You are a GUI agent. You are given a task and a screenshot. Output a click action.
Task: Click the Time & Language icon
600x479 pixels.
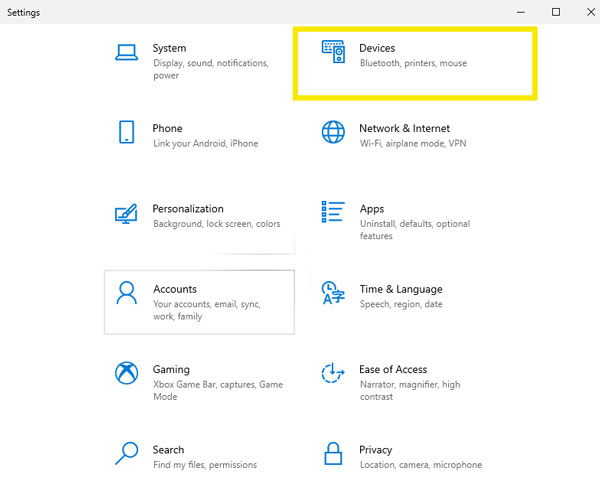click(333, 293)
